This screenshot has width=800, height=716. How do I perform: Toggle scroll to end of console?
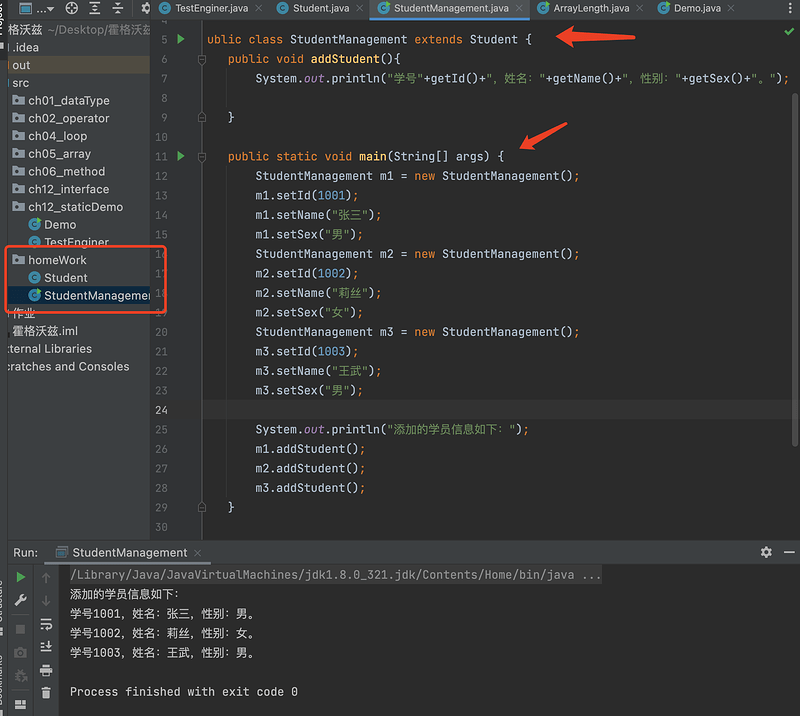click(x=46, y=647)
